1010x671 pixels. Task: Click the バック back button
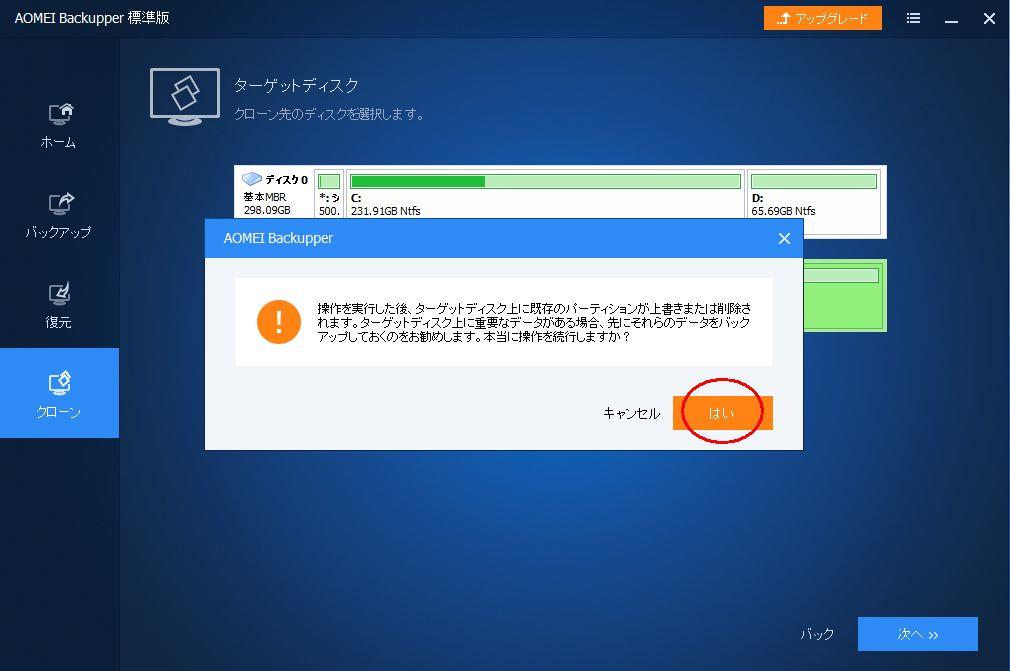click(817, 634)
